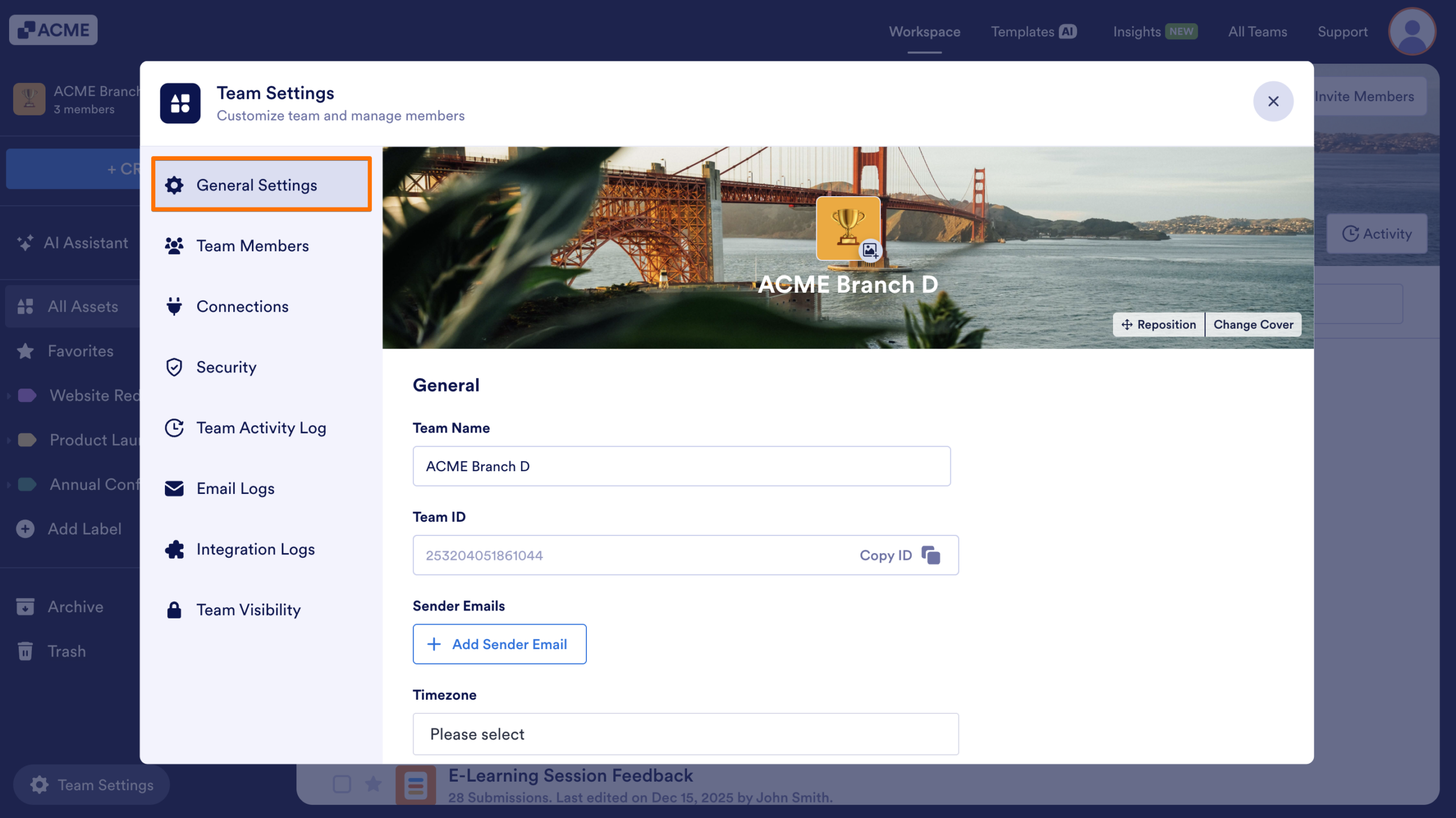Expand the Website Red label group
1456x818 pixels.
[x=8, y=395]
